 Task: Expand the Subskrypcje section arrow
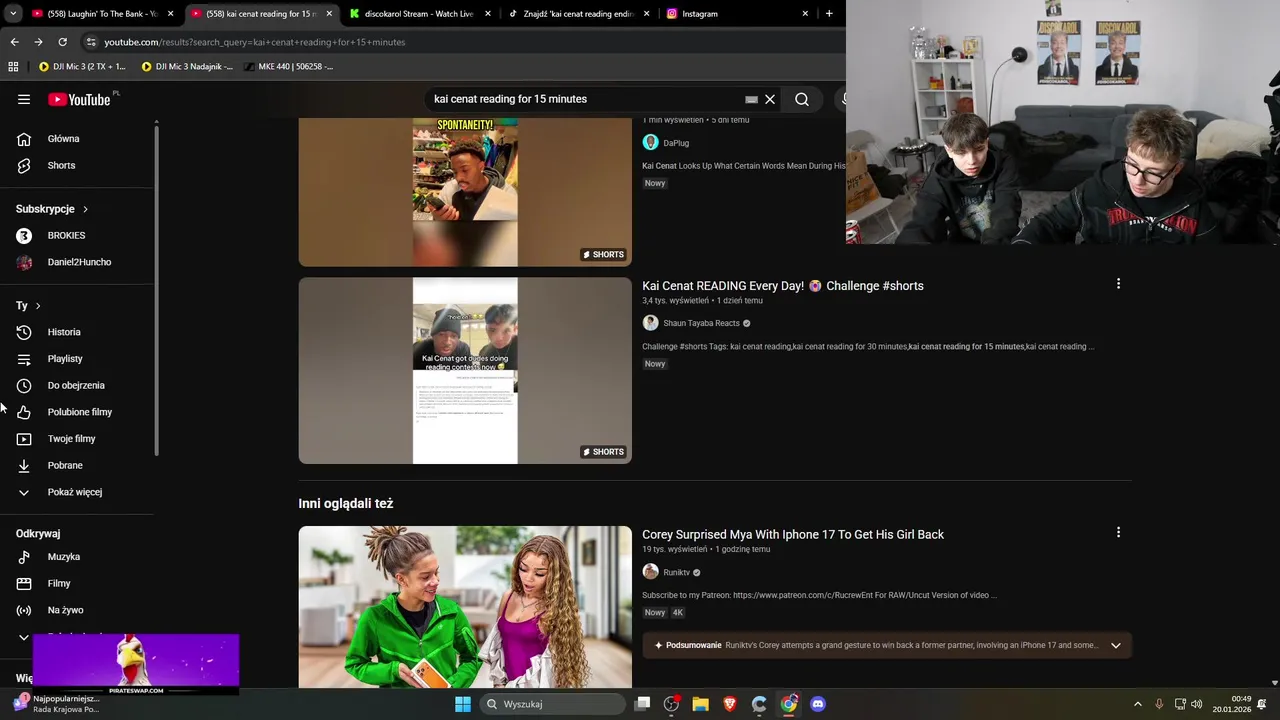85,209
